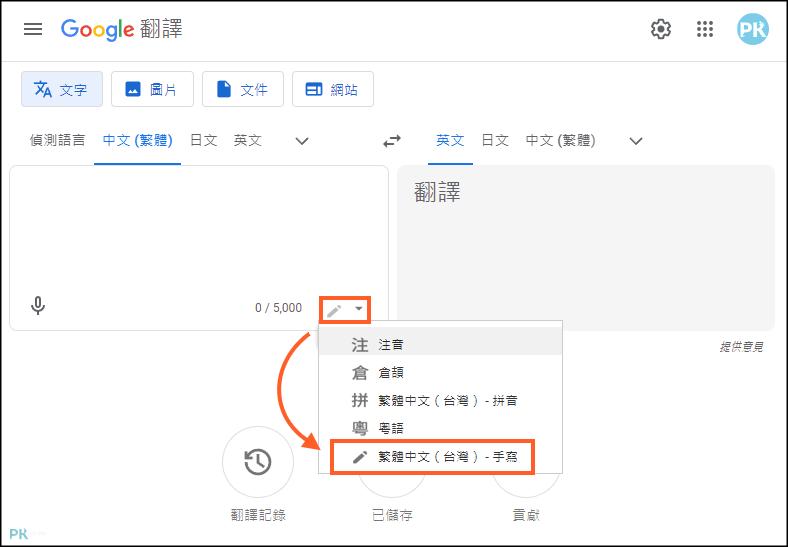
Task: Select 中文 (繁體) as target language
Action: click(560, 140)
